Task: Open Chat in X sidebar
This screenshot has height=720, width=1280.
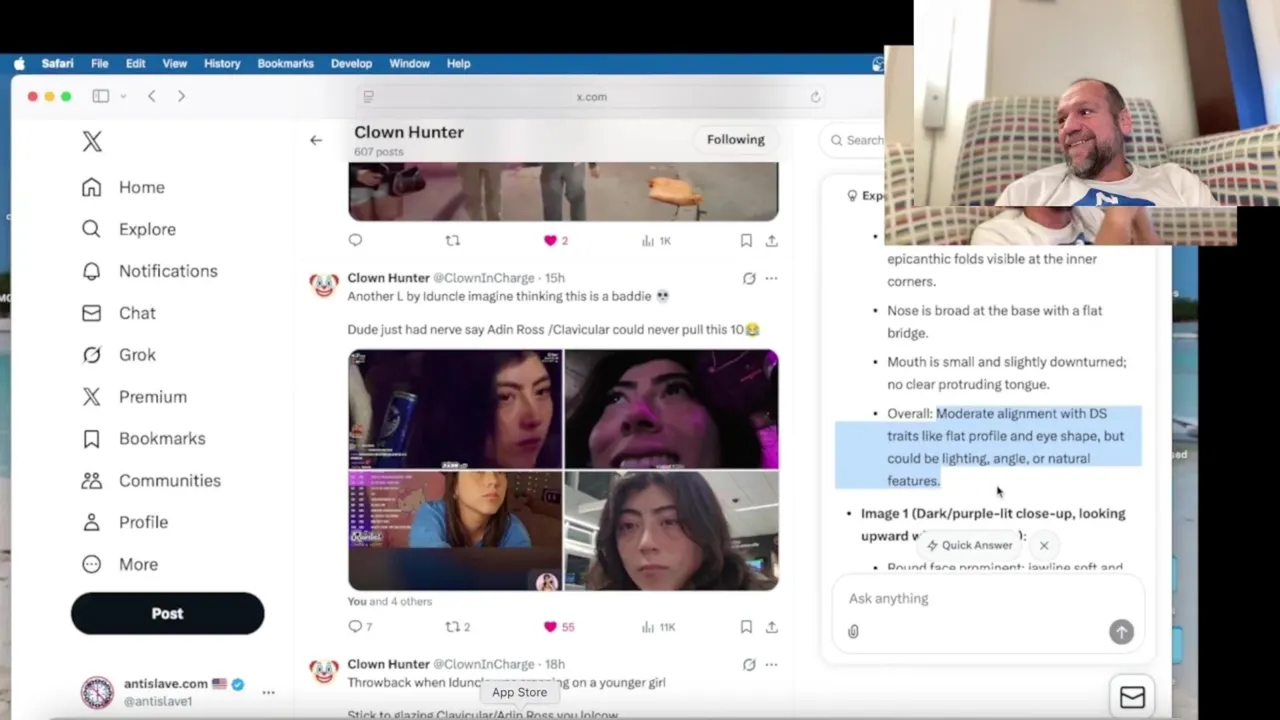Action: coord(118,313)
